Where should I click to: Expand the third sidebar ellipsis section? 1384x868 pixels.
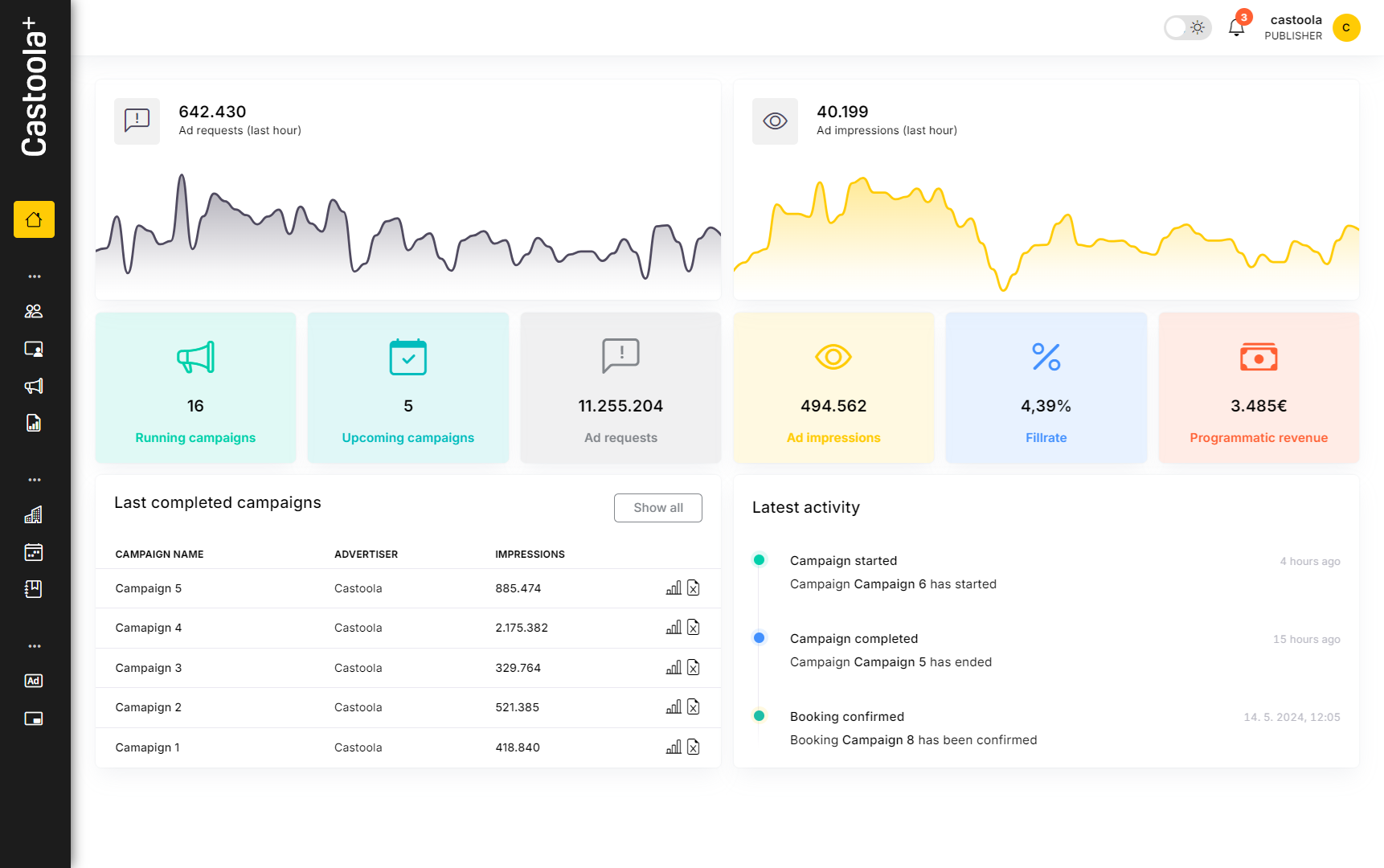(34, 646)
